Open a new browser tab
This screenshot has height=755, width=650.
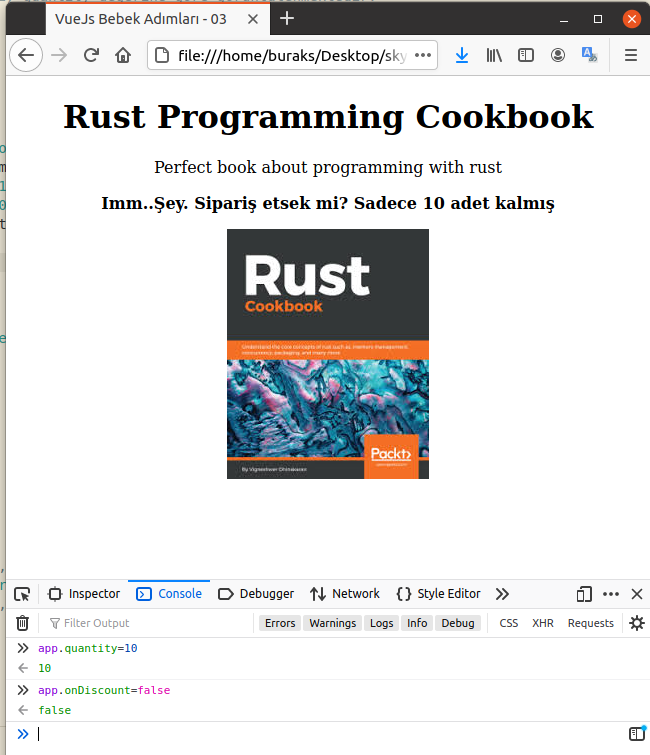(x=287, y=18)
